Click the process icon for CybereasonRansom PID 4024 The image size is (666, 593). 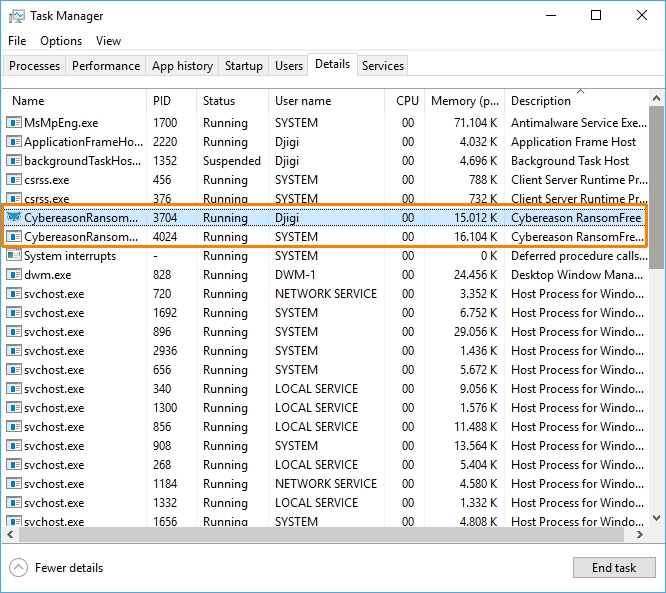(x=14, y=237)
